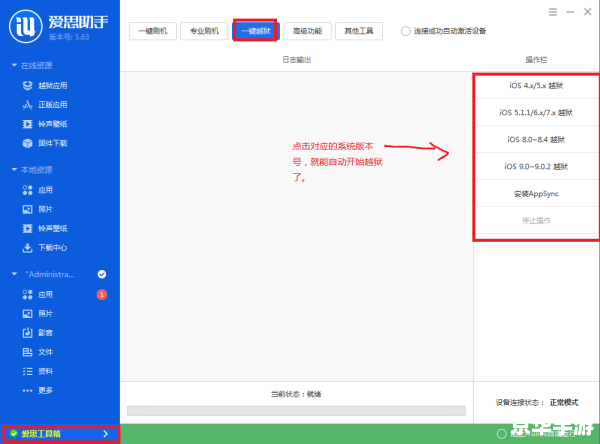
Task: Close the 爱思助手 window
Action: [587, 12]
